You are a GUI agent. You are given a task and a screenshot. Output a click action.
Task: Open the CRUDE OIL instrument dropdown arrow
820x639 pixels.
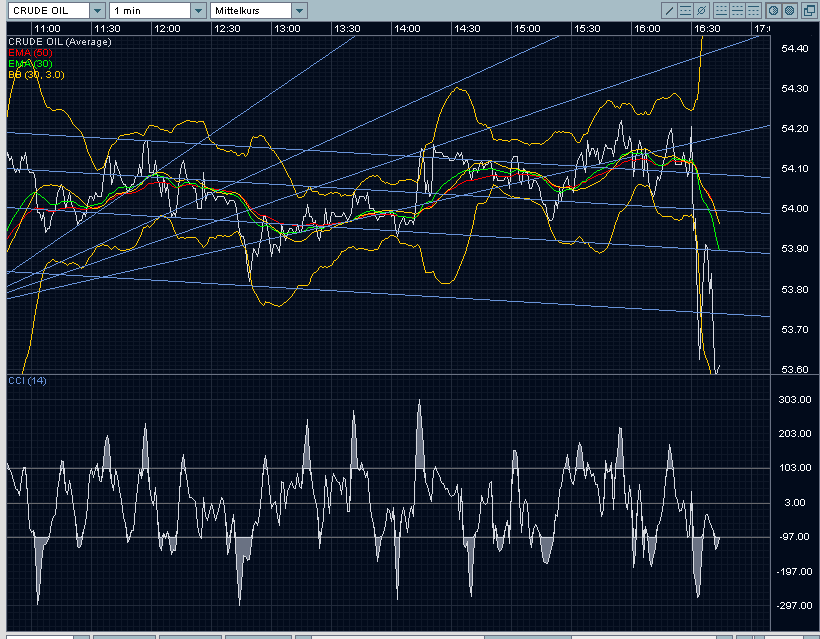(x=97, y=10)
